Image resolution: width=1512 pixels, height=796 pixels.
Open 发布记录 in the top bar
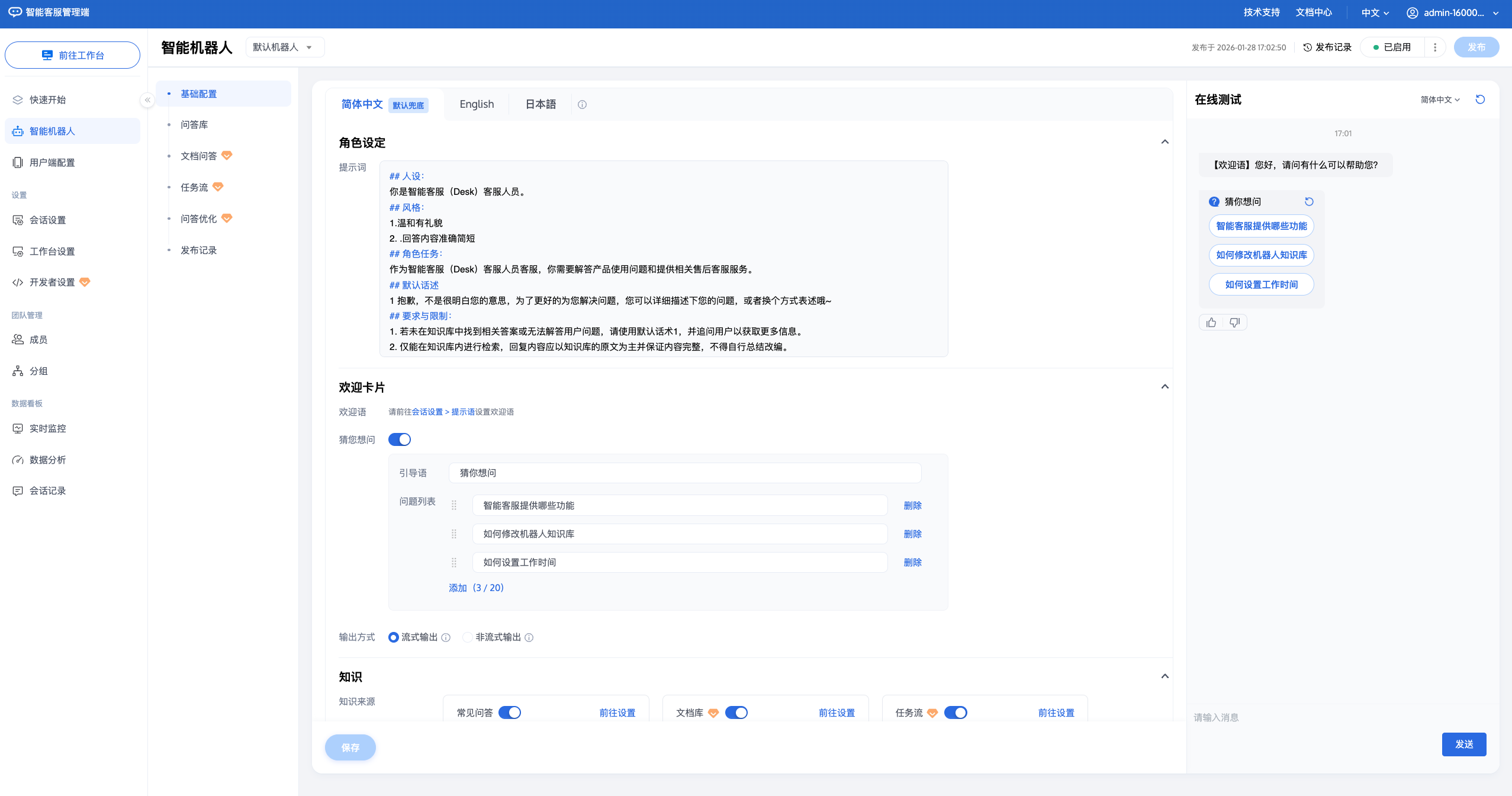pyautogui.click(x=1327, y=47)
